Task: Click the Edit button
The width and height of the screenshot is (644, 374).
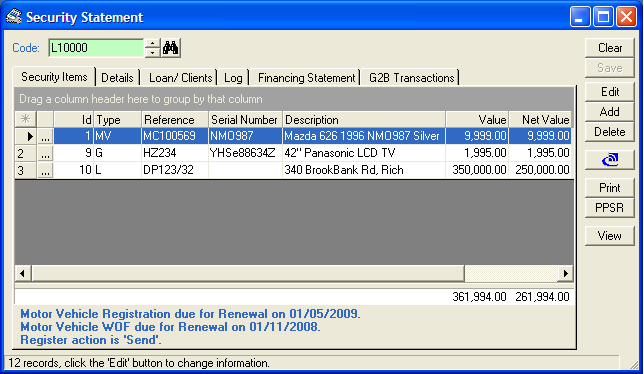Action: click(x=610, y=92)
